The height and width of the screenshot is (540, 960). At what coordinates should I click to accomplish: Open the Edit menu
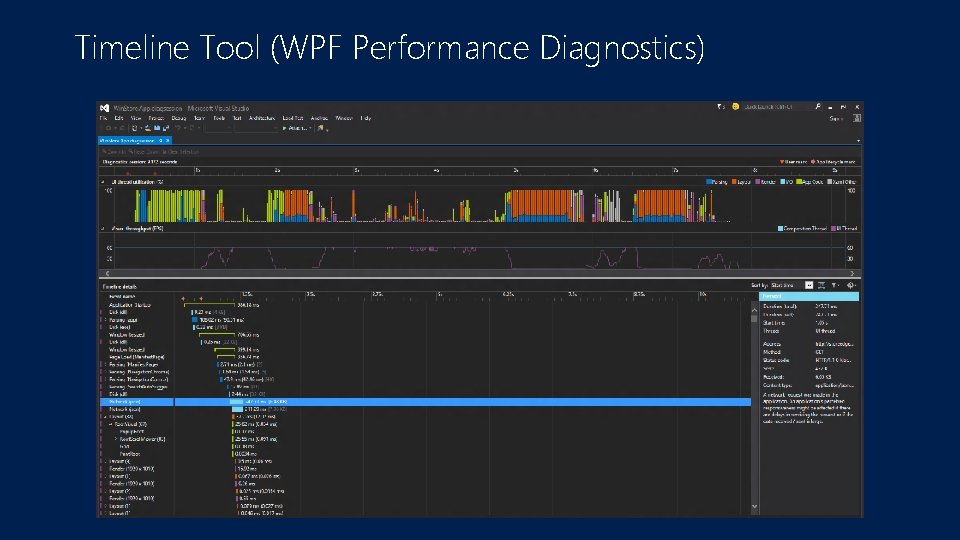[119, 118]
